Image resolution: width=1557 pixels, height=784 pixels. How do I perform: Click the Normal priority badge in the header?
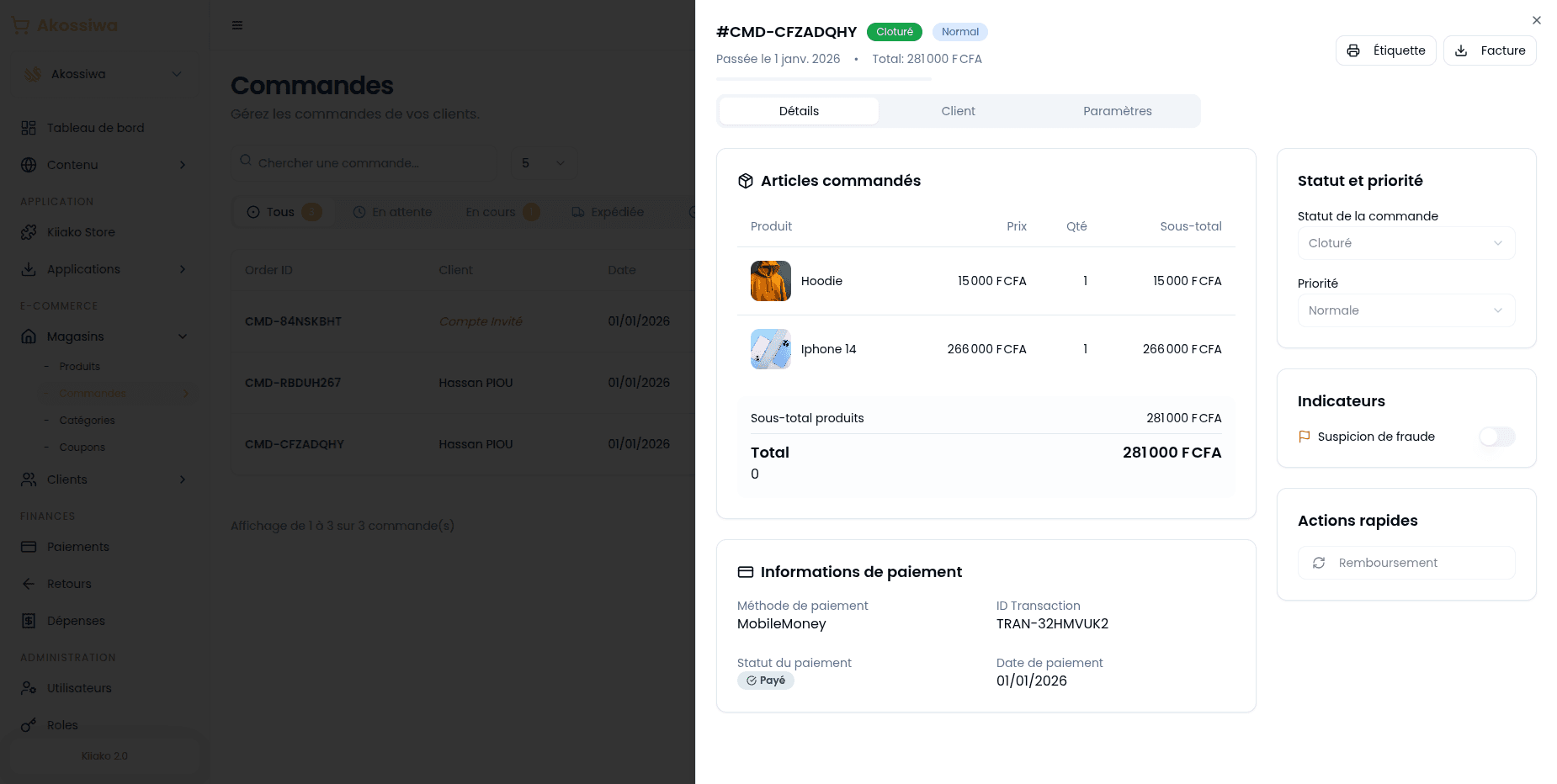(960, 32)
